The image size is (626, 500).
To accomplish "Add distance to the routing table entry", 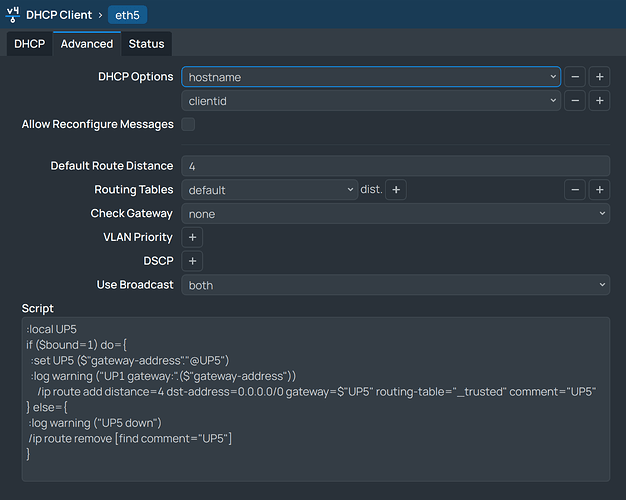I will coord(395,190).
